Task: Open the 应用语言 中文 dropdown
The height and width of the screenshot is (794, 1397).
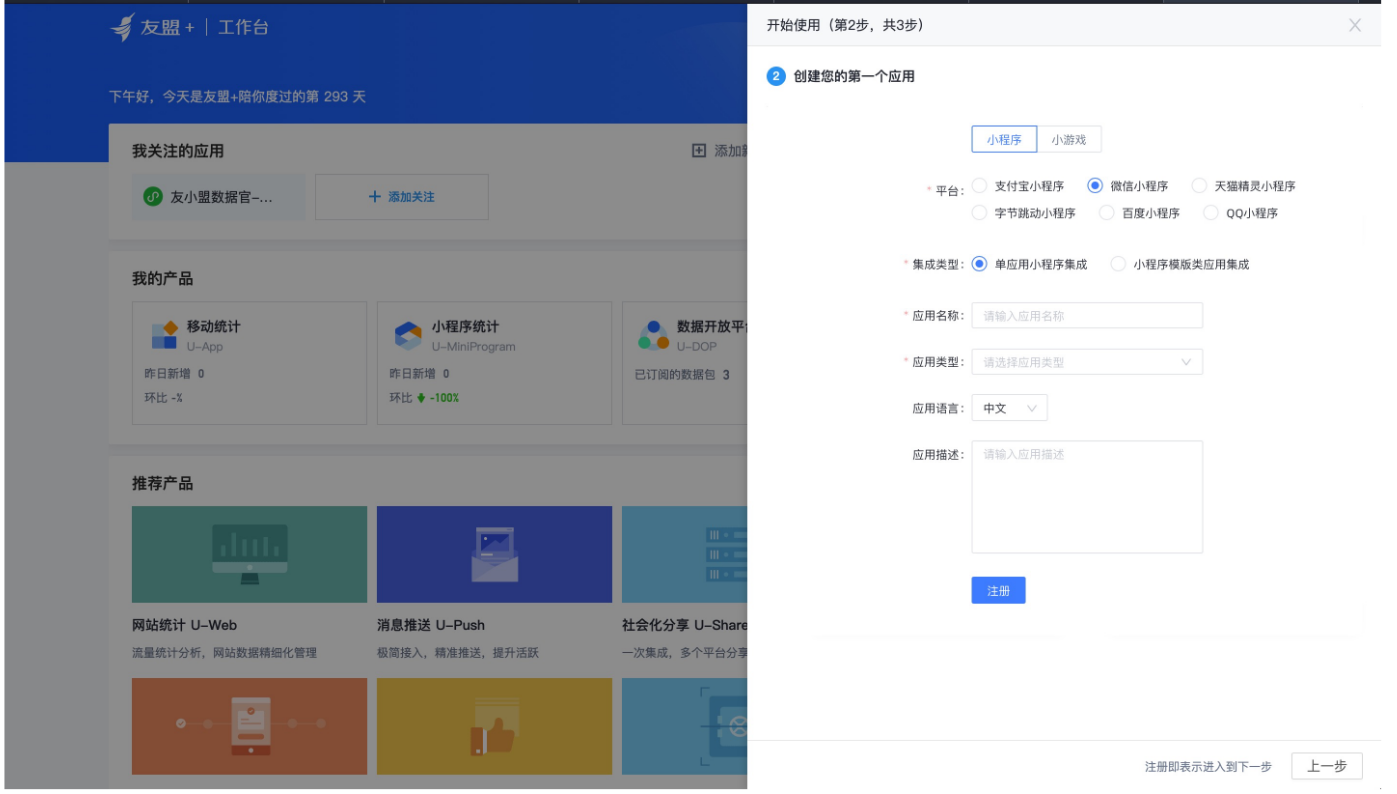Action: click(1009, 408)
